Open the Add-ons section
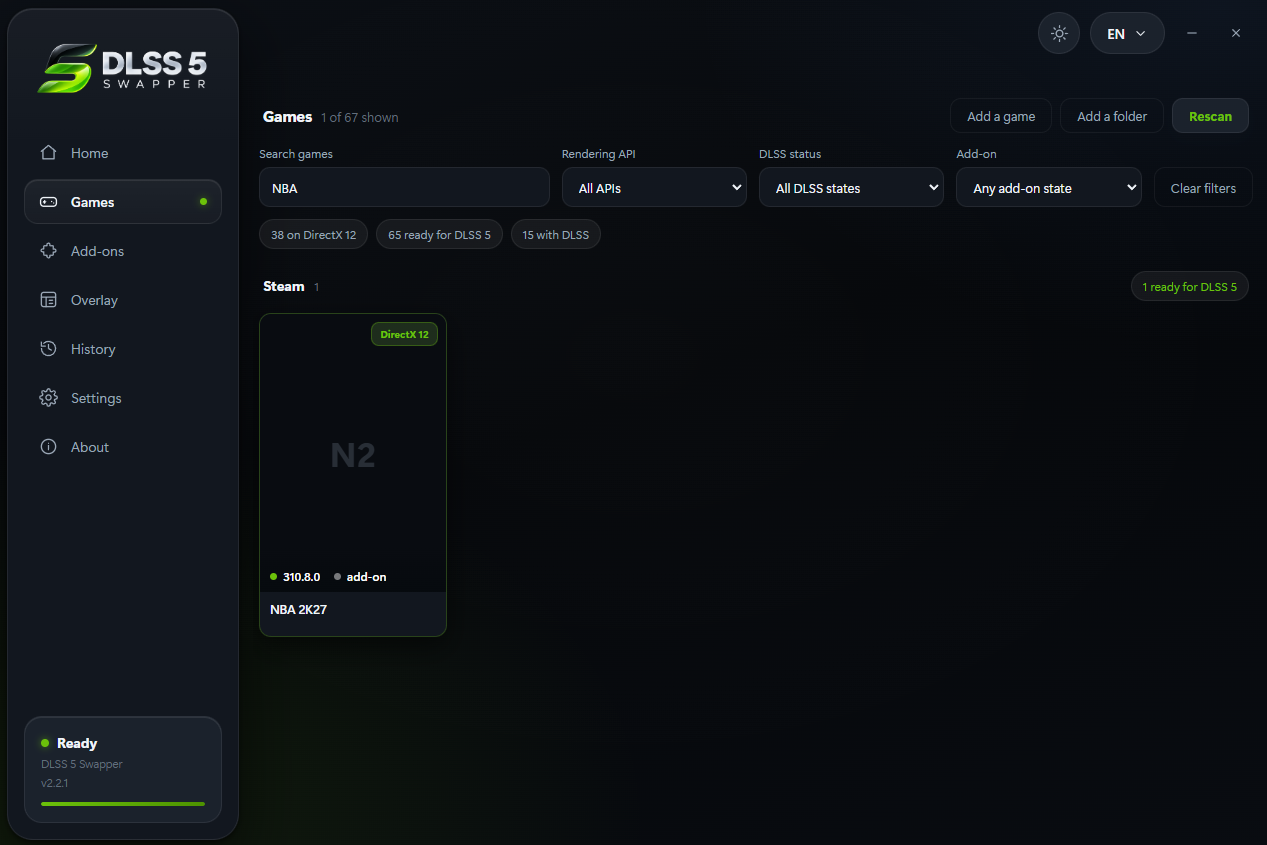This screenshot has width=1267, height=845. (123, 251)
